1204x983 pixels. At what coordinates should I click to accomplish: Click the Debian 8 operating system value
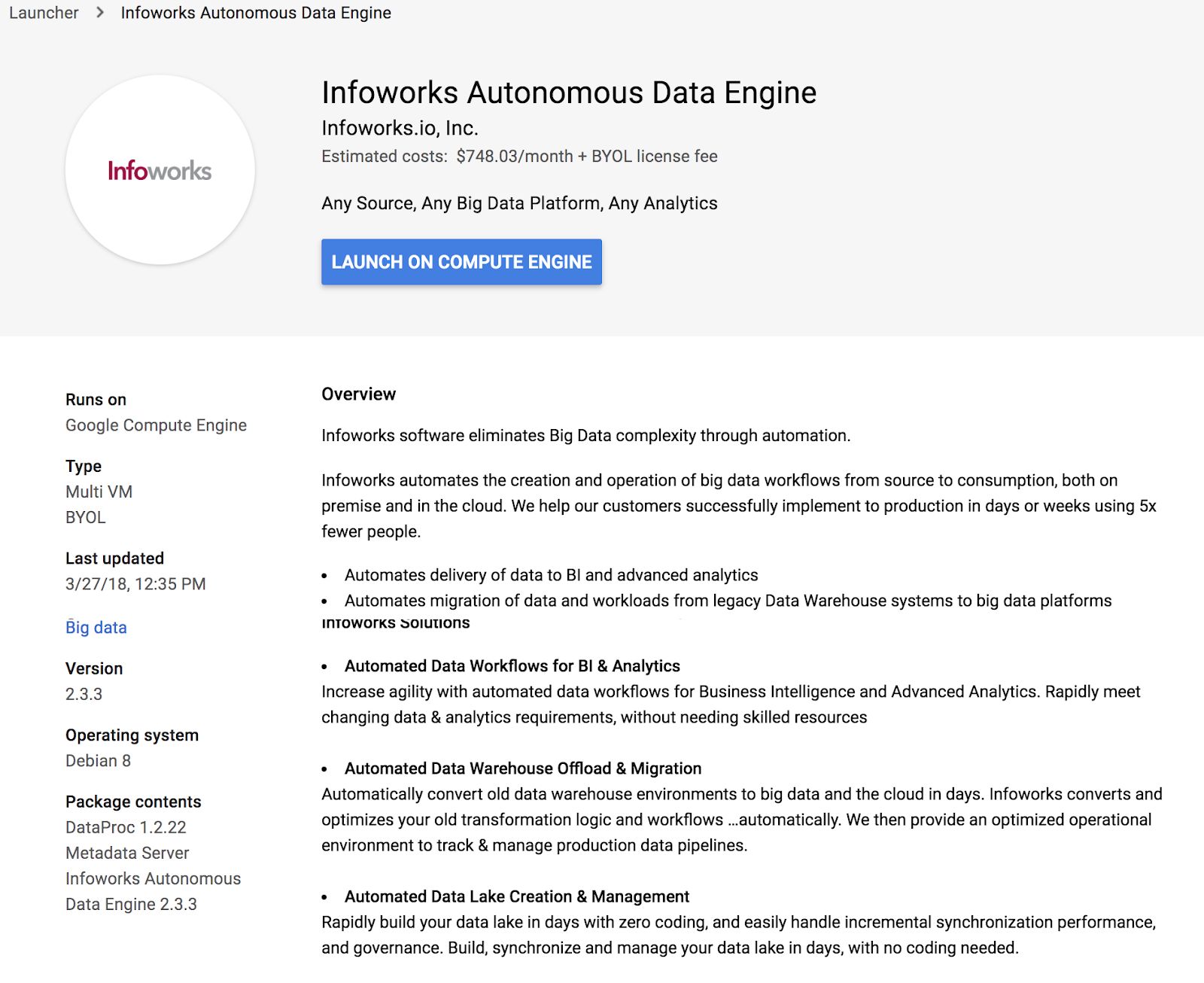click(x=98, y=760)
